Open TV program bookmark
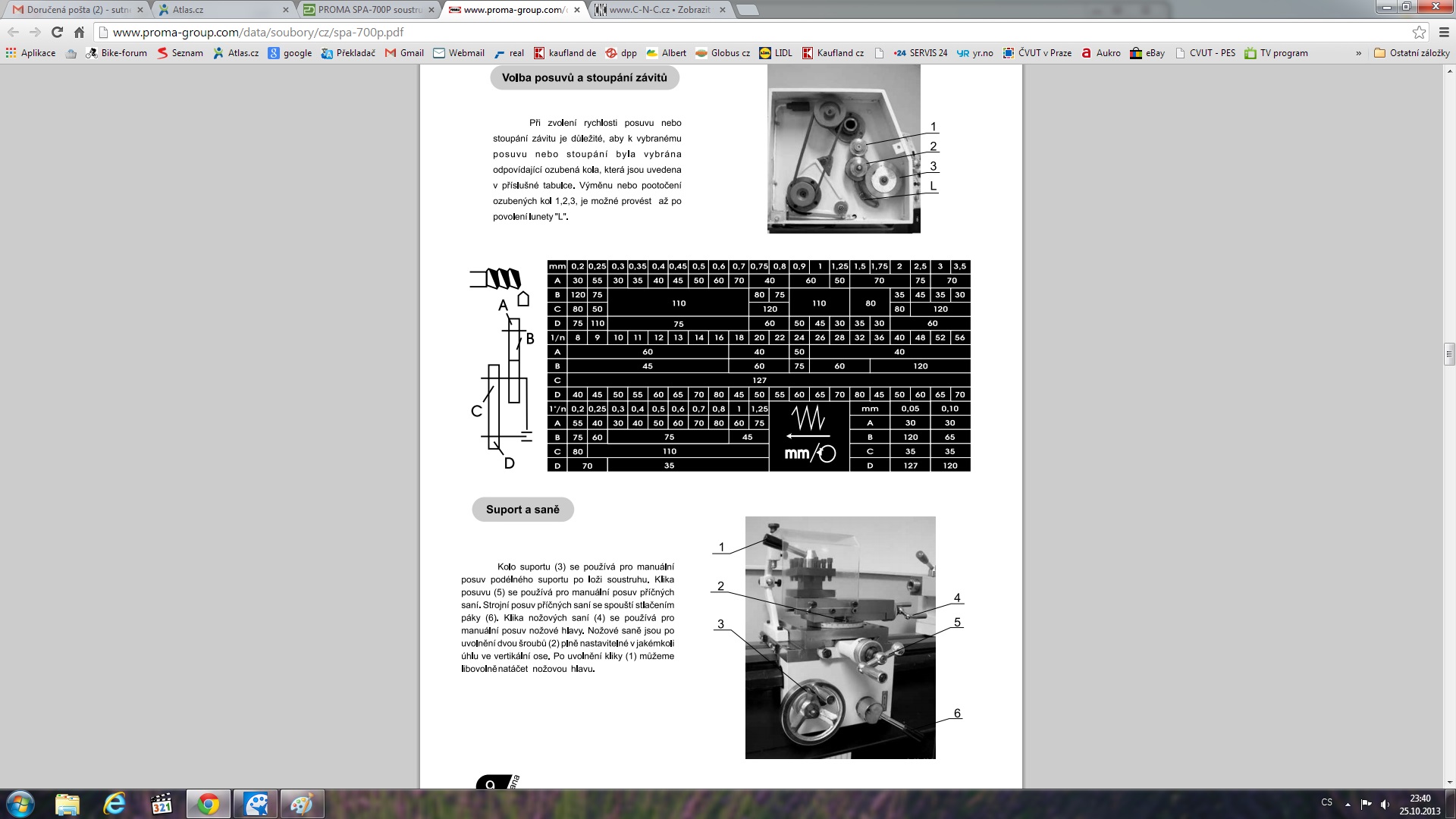The height and width of the screenshot is (819, 1456). (x=1276, y=53)
